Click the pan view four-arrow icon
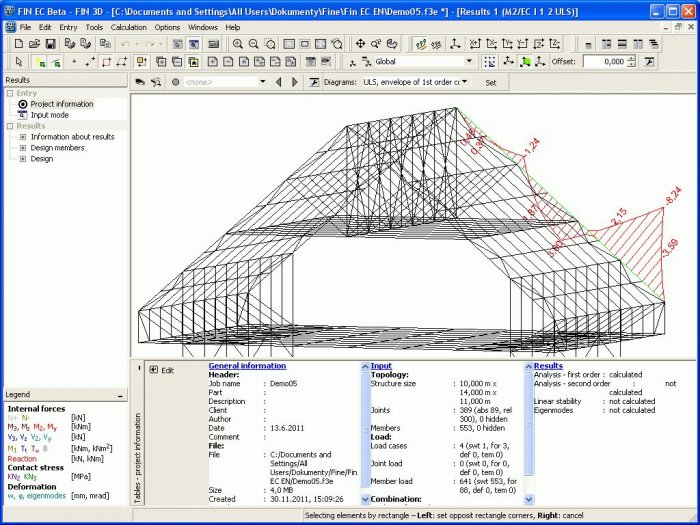The width and height of the screenshot is (700, 525). pyautogui.click(x=360, y=44)
